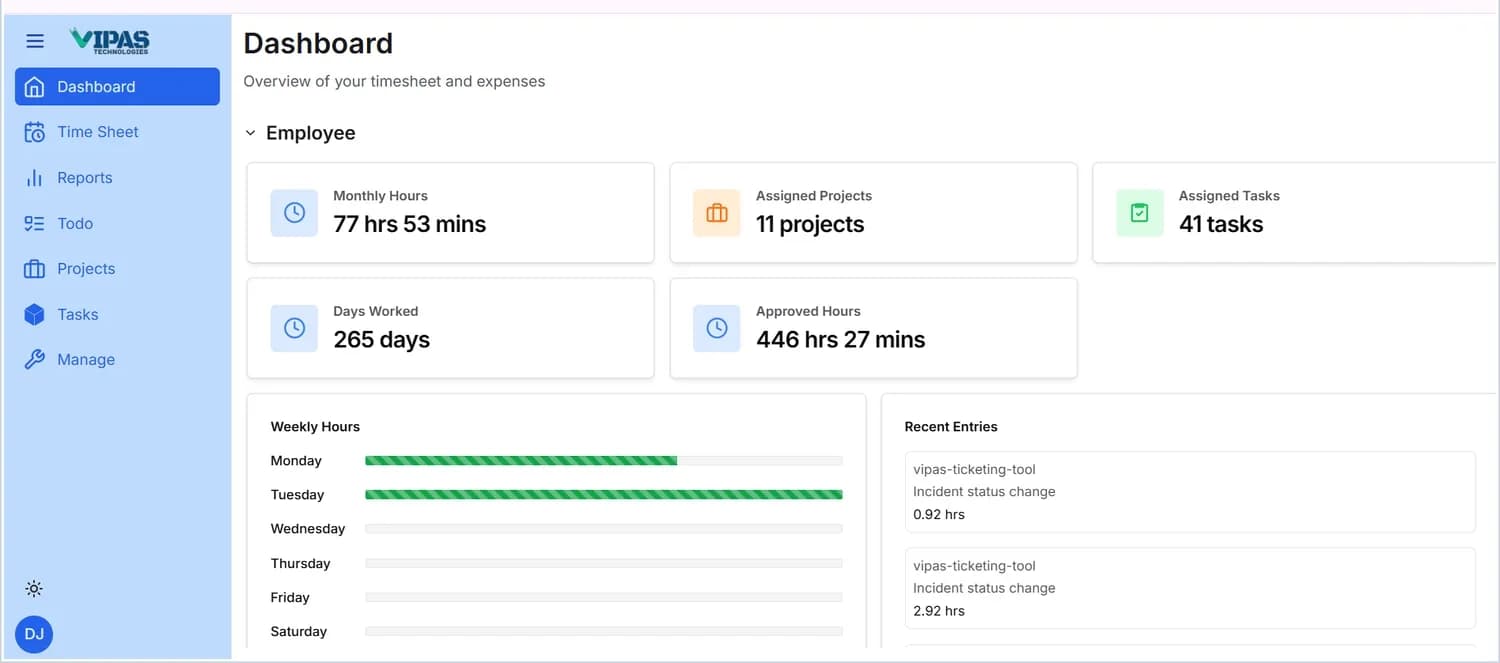The image size is (1500, 663).
Task: Click the Tasks cube icon
Action: [x=34, y=314]
